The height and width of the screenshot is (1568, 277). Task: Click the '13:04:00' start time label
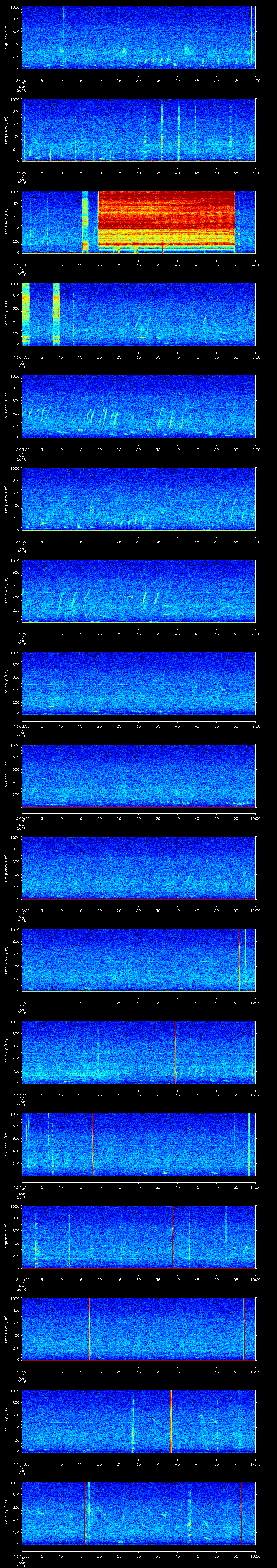[x=21, y=357]
